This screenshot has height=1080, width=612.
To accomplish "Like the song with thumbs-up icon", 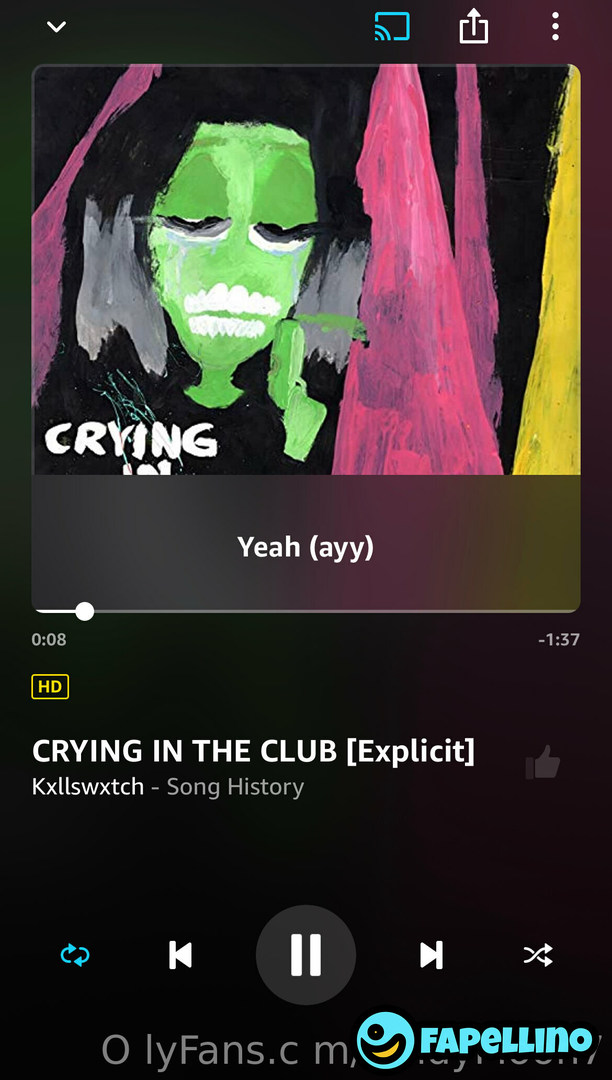I will [x=542, y=762].
